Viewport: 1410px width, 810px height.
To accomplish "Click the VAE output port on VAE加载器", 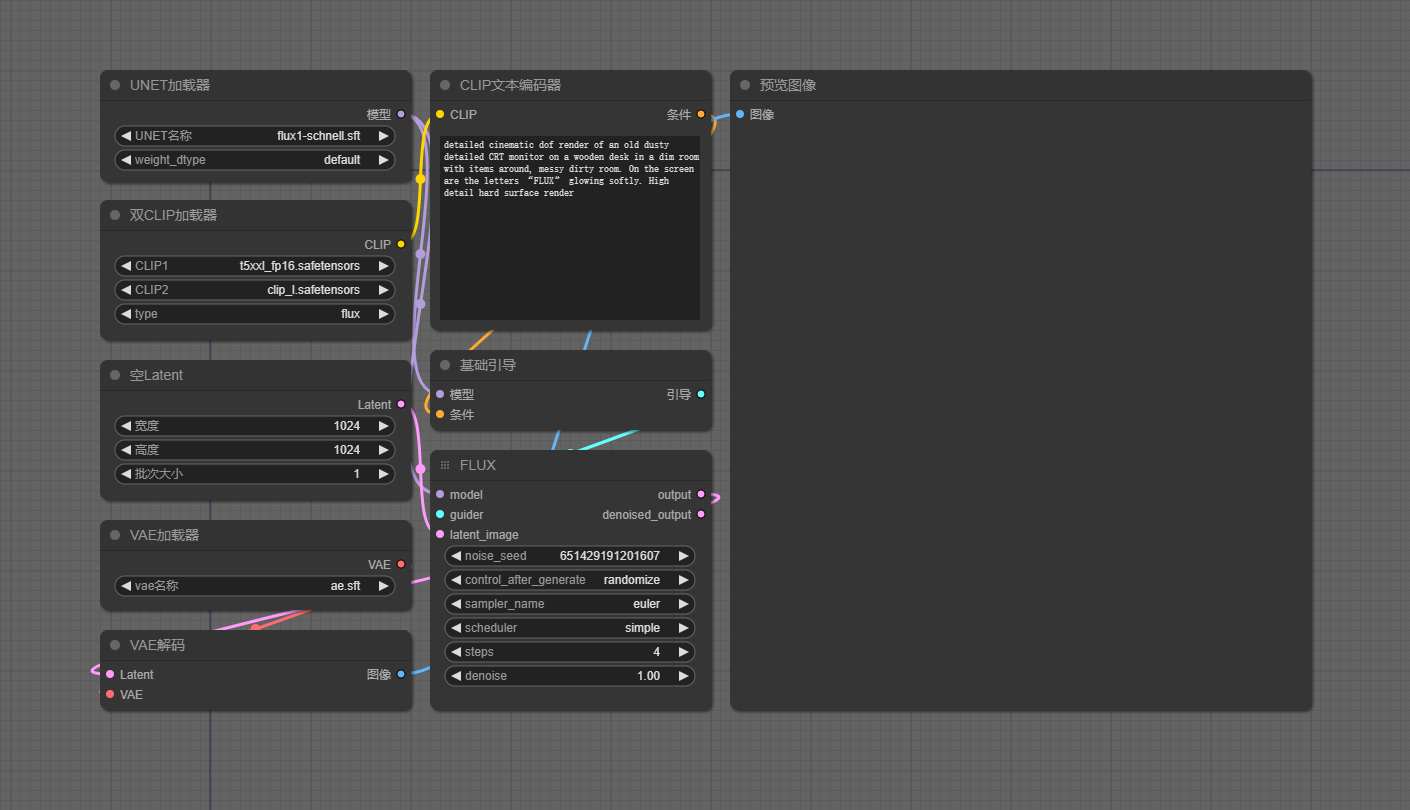I will coord(401,564).
